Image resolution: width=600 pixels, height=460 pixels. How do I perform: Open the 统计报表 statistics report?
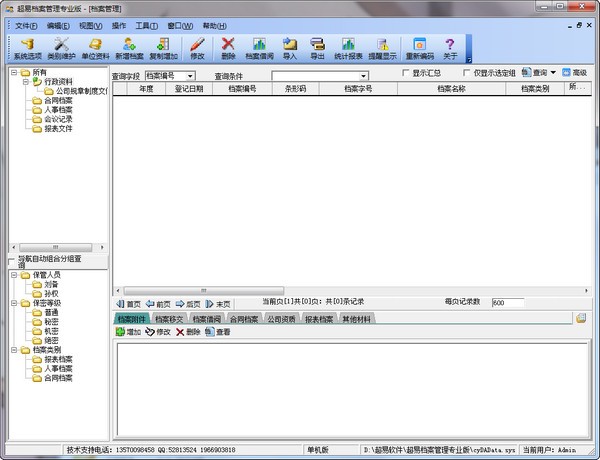tap(348, 48)
